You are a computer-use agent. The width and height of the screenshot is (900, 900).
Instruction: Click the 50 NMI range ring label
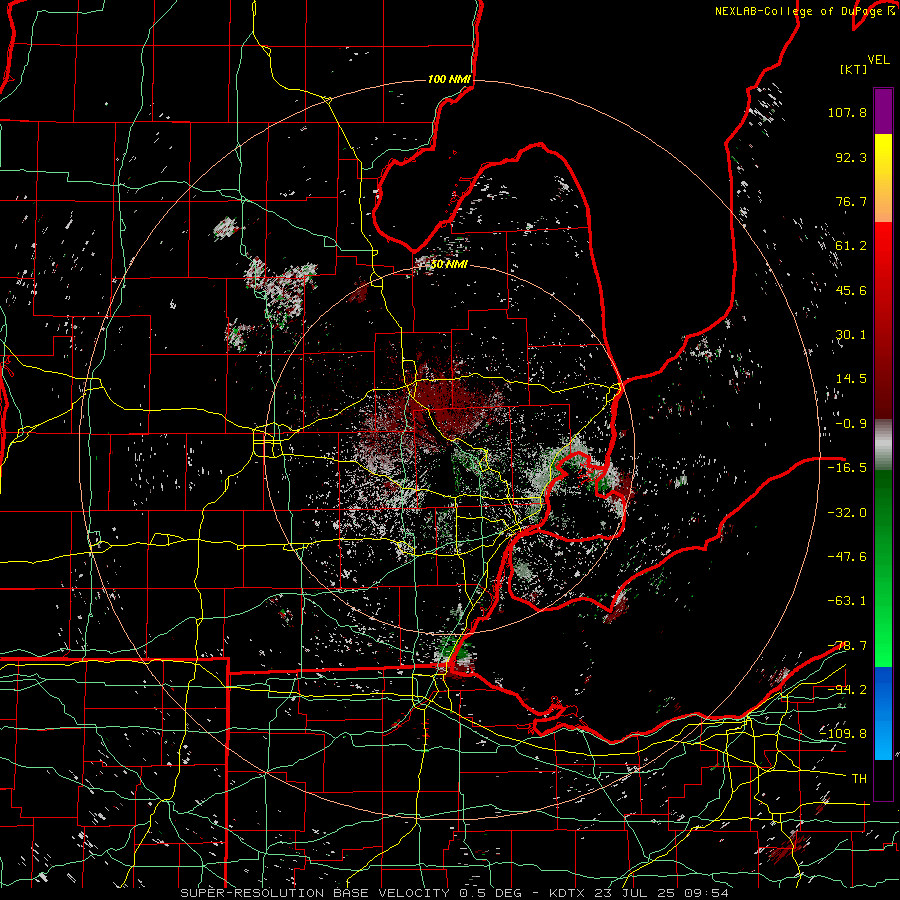click(x=449, y=265)
